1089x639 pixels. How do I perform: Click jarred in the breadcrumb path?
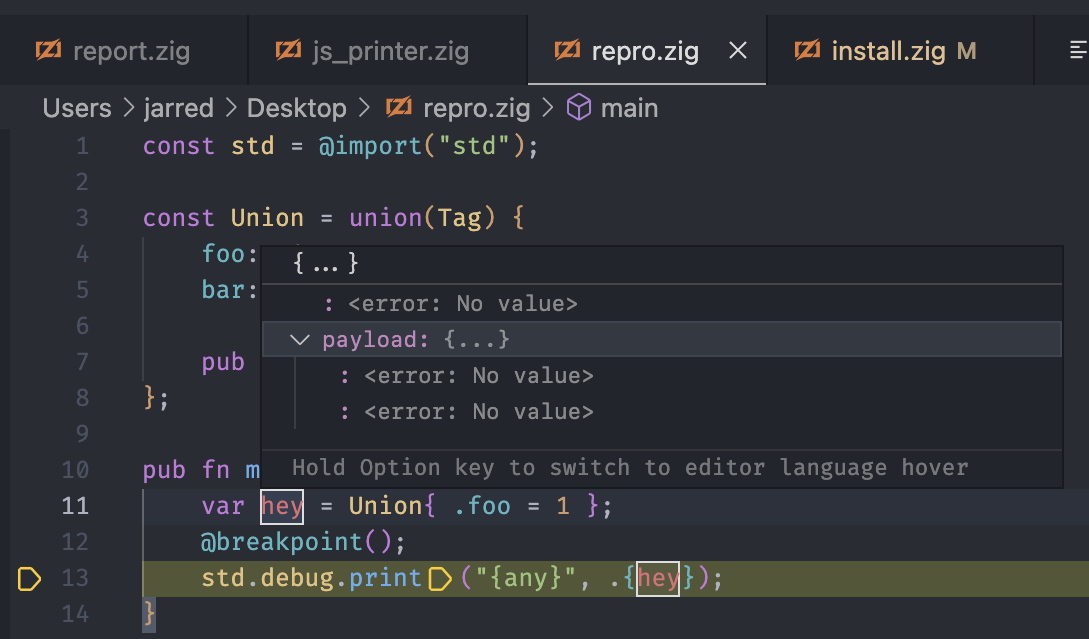coord(179,108)
